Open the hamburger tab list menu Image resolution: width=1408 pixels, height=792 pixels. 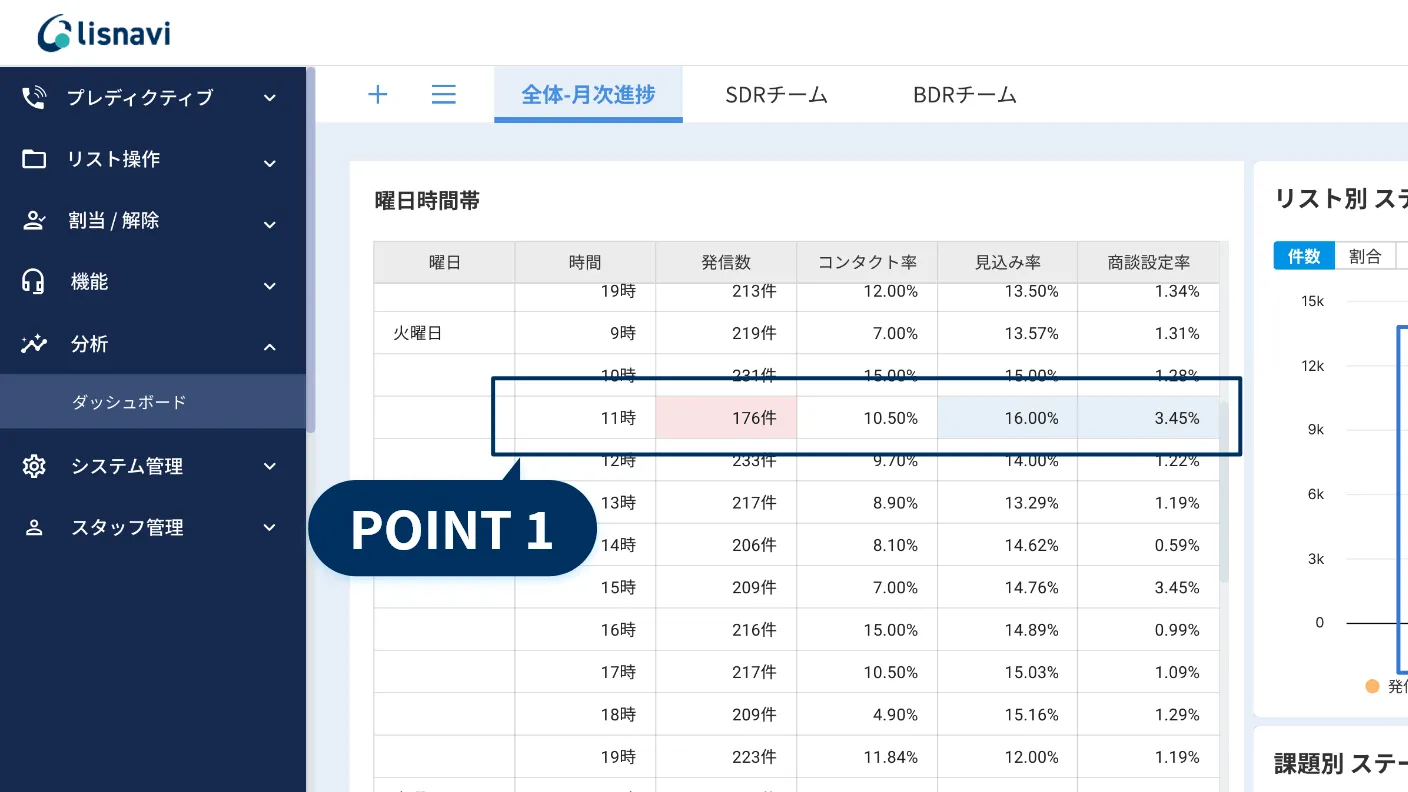click(x=443, y=95)
